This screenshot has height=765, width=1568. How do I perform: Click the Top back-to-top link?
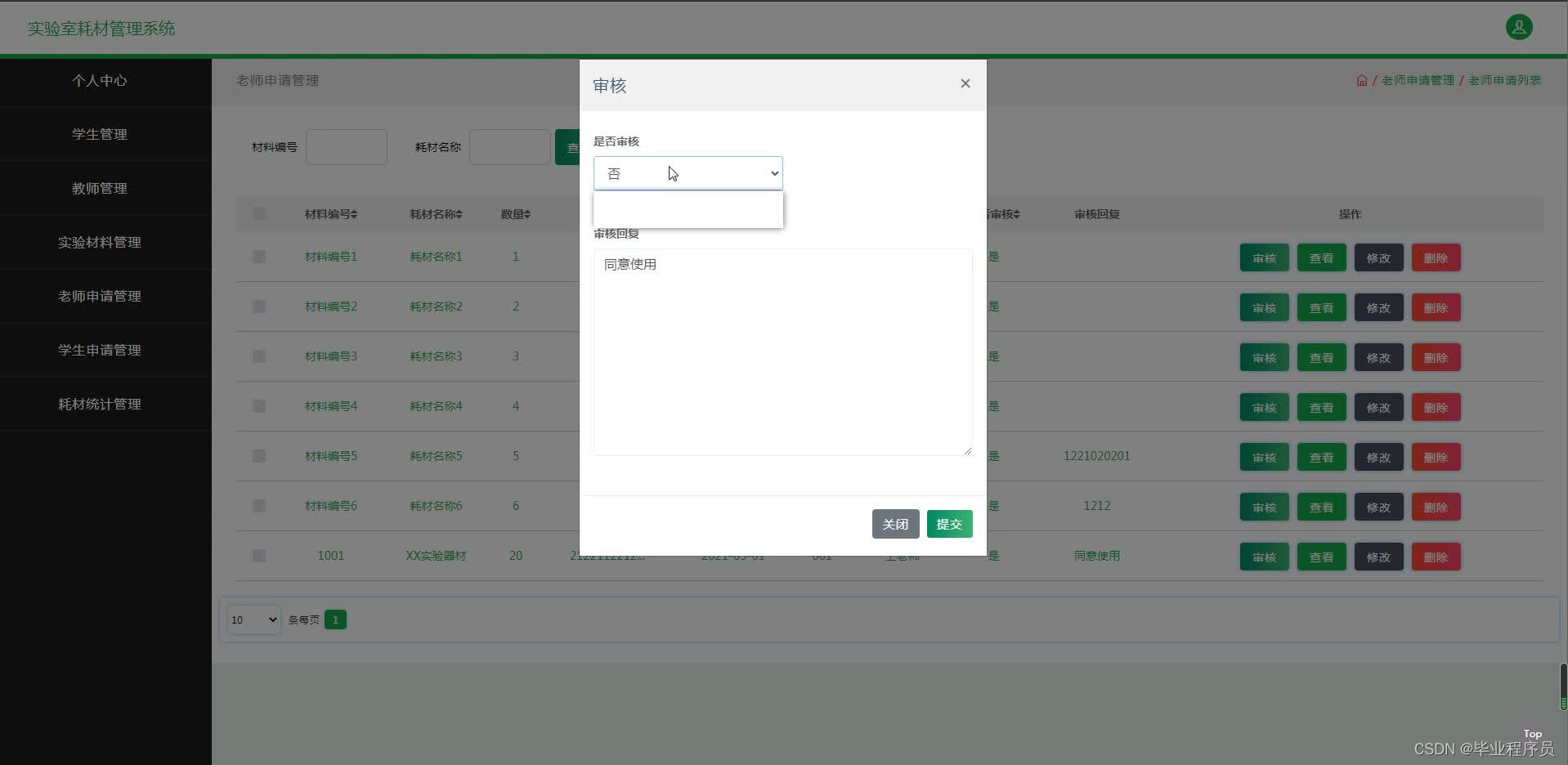(x=1532, y=734)
